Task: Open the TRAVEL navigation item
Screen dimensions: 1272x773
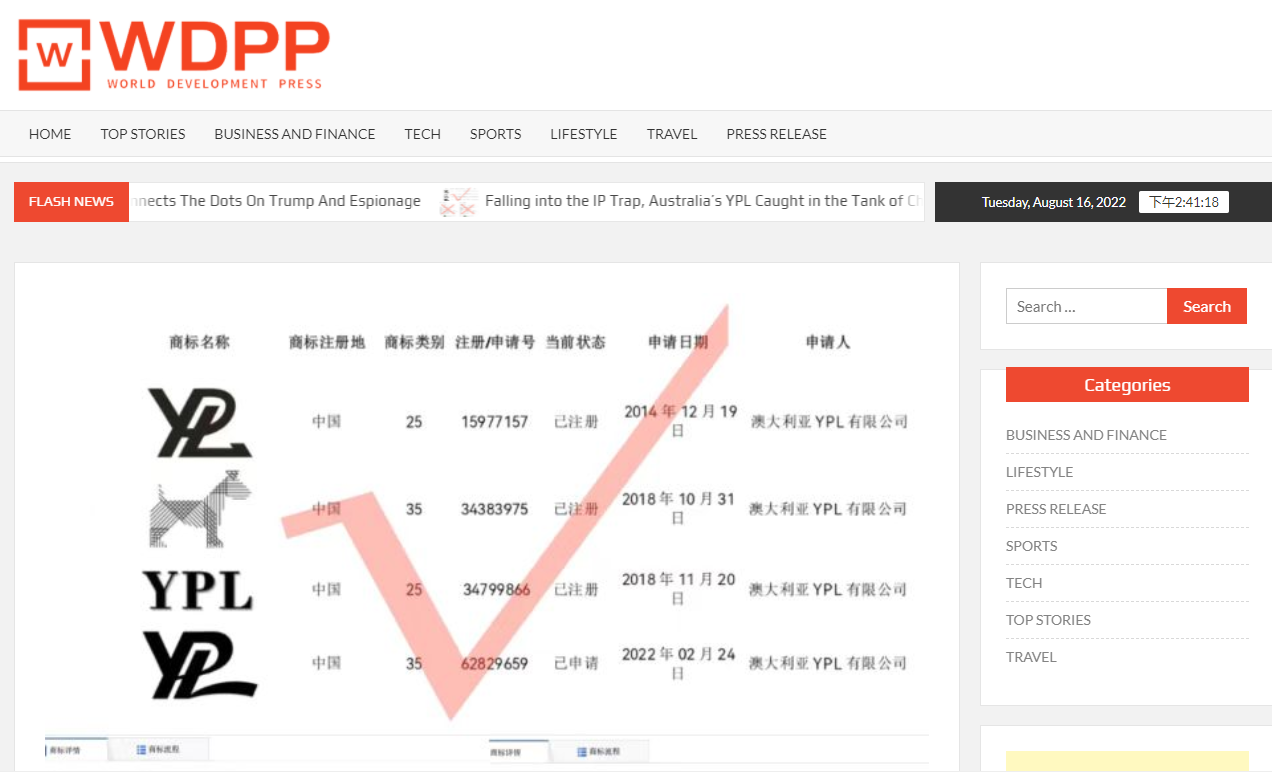Action: [672, 134]
